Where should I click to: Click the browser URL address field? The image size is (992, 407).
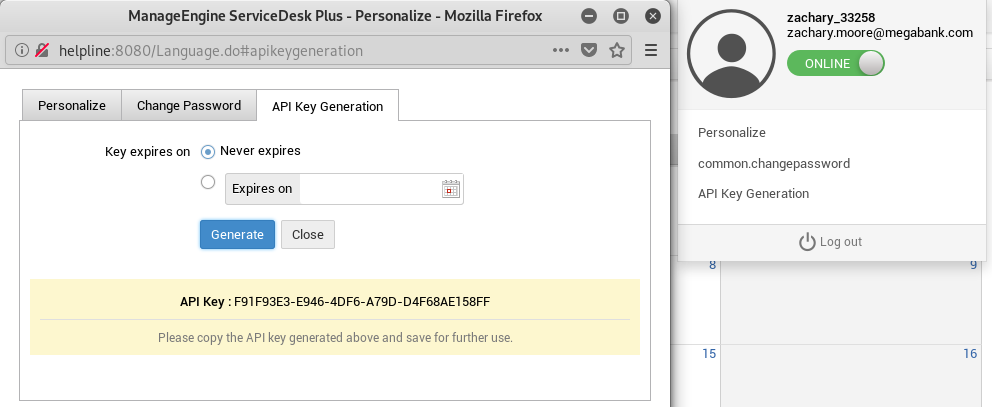pos(300,50)
